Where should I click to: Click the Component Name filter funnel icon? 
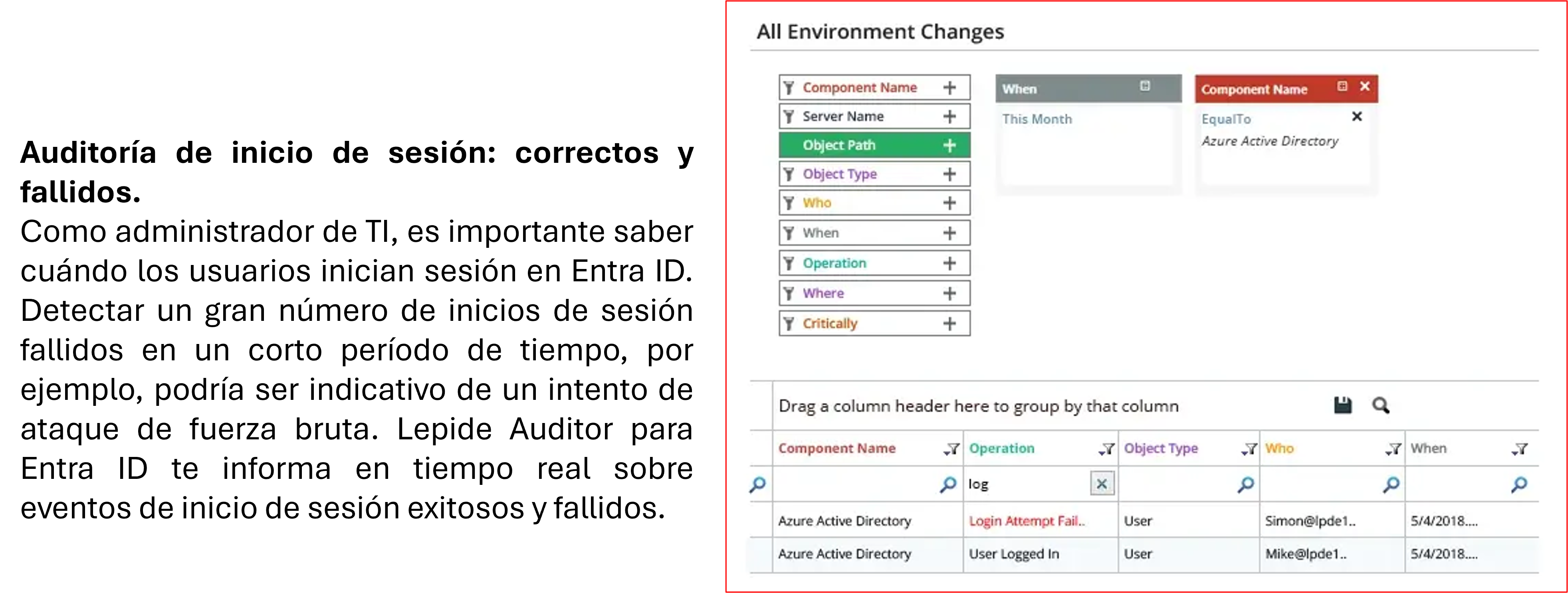pos(789,87)
